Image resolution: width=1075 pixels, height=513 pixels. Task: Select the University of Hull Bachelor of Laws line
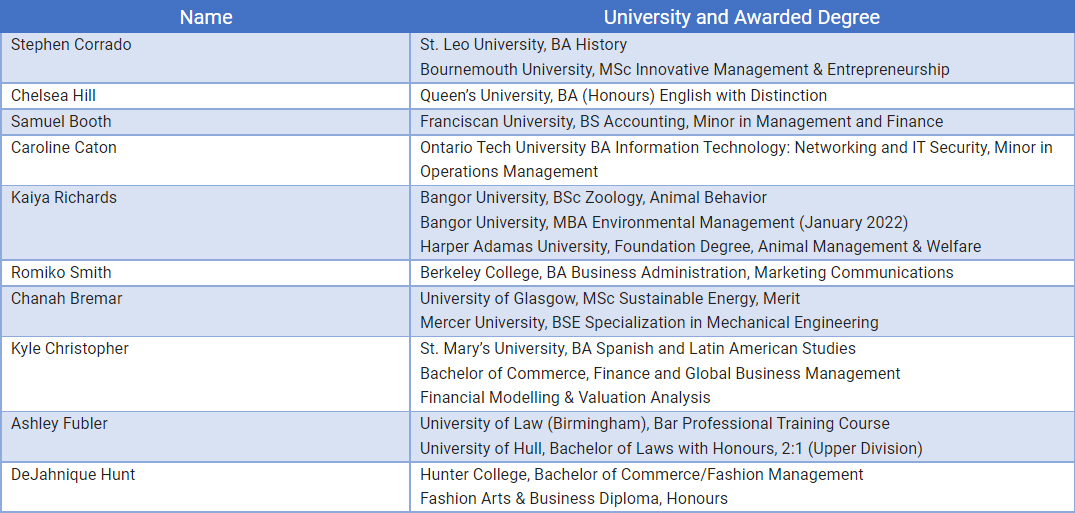pos(670,449)
